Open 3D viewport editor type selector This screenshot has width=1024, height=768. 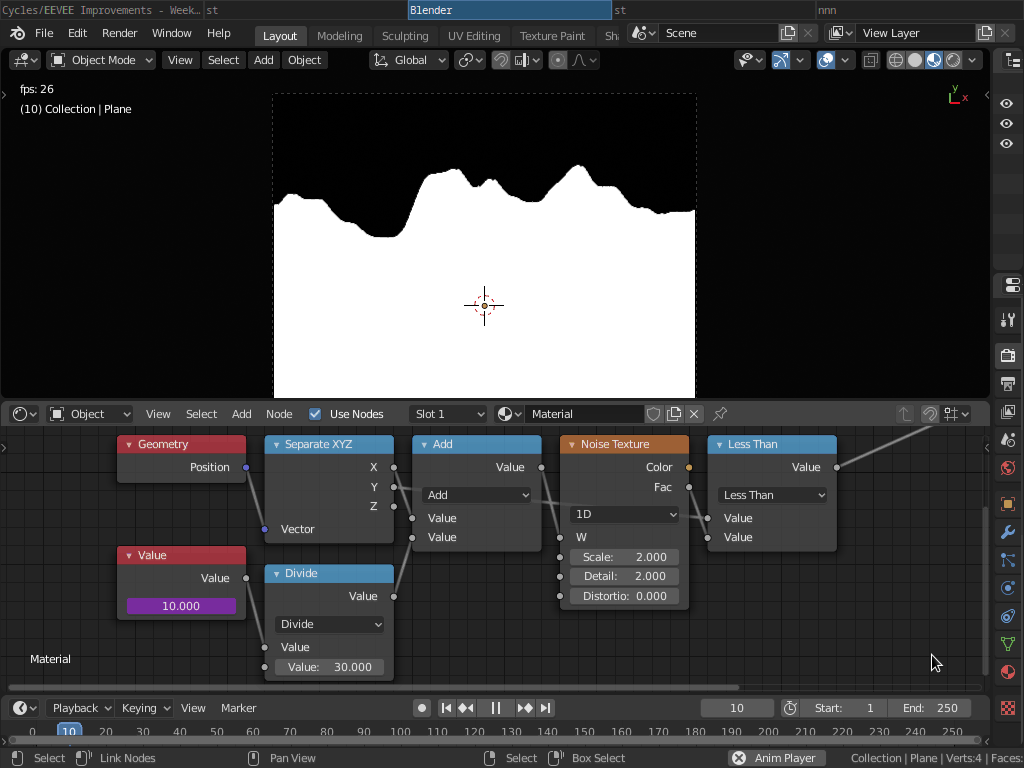(25, 60)
